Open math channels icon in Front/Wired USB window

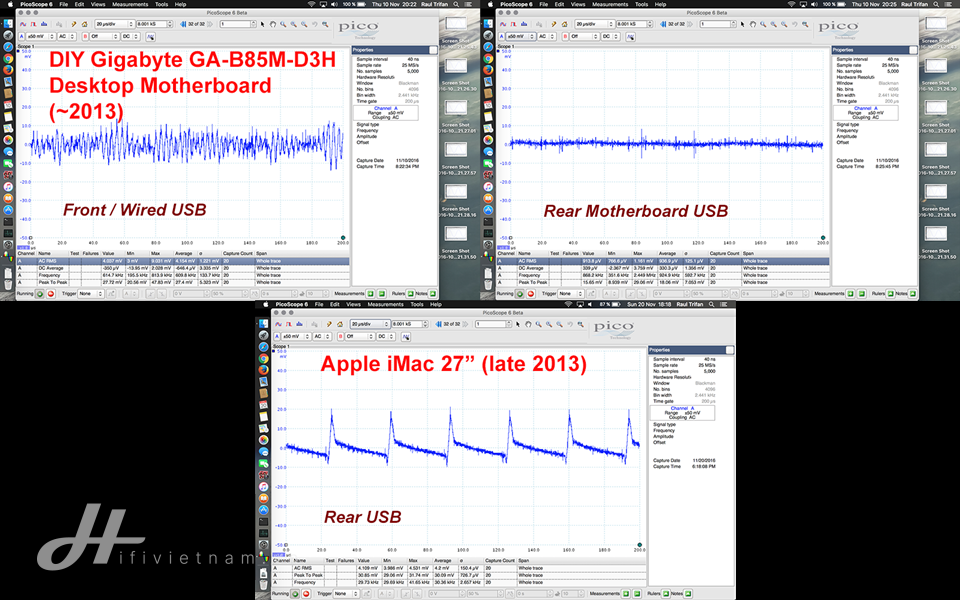tap(151, 37)
